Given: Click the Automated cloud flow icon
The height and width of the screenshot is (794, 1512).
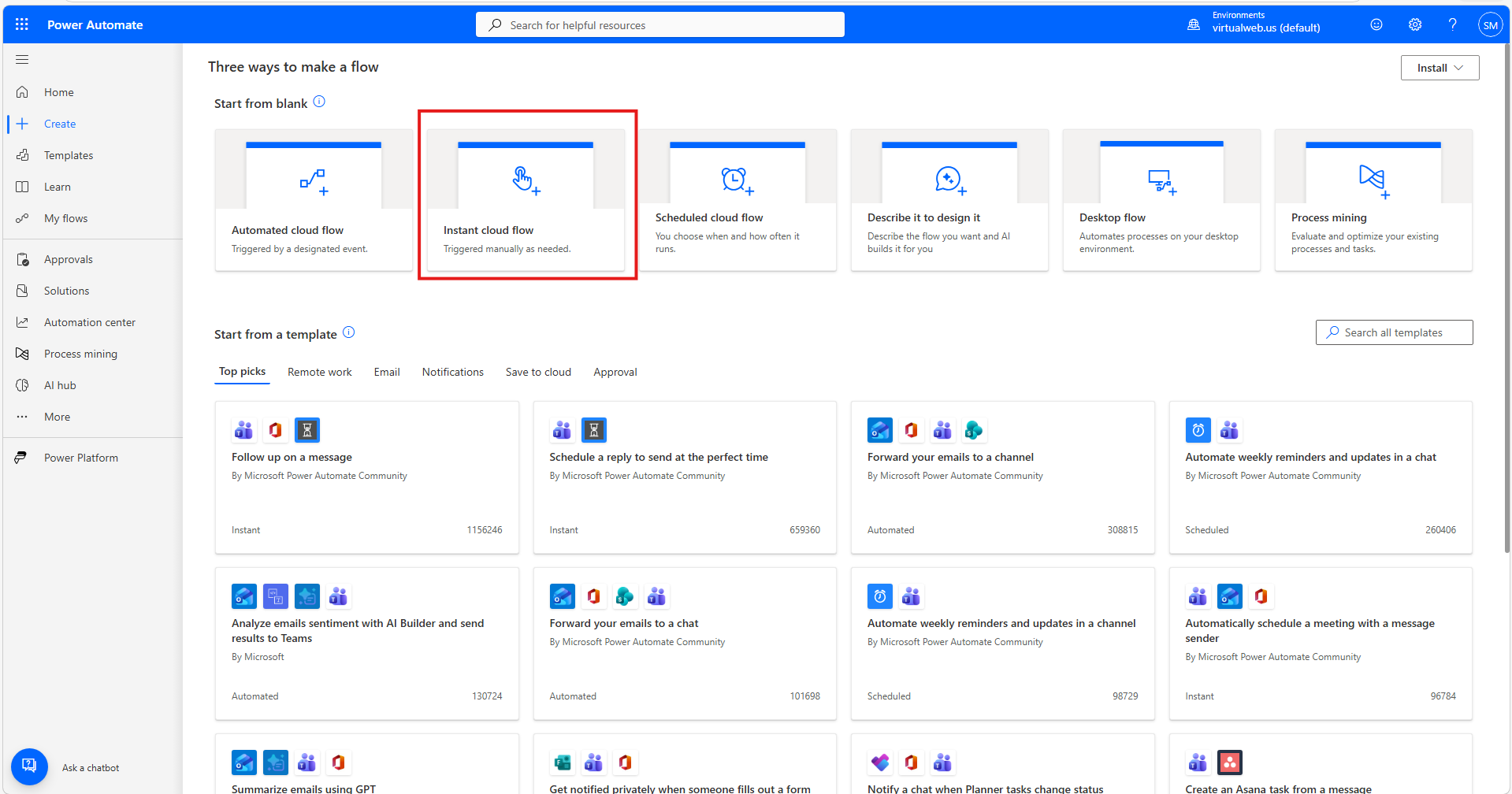Looking at the screenshot, I should tap(314, 182).
